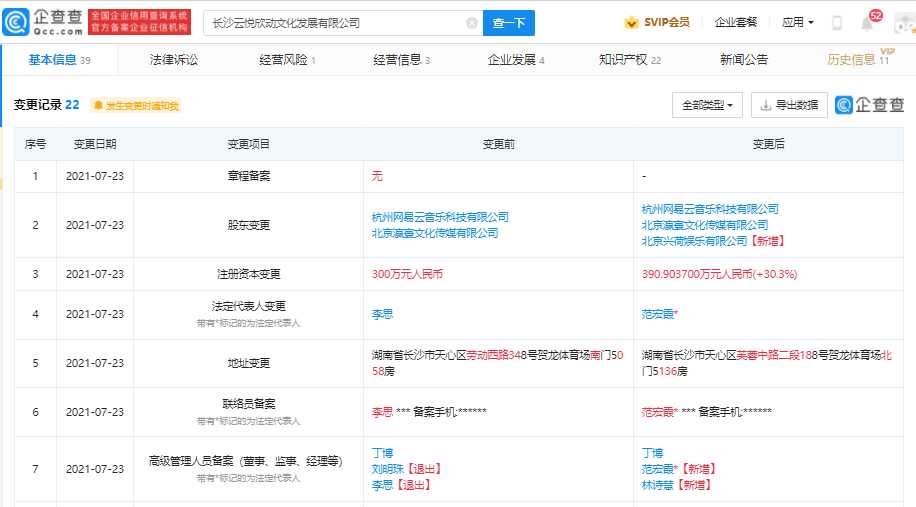
Task: Open newly added 北京兴荷娱乐有限公司 link
Action: tap(694, 241)
